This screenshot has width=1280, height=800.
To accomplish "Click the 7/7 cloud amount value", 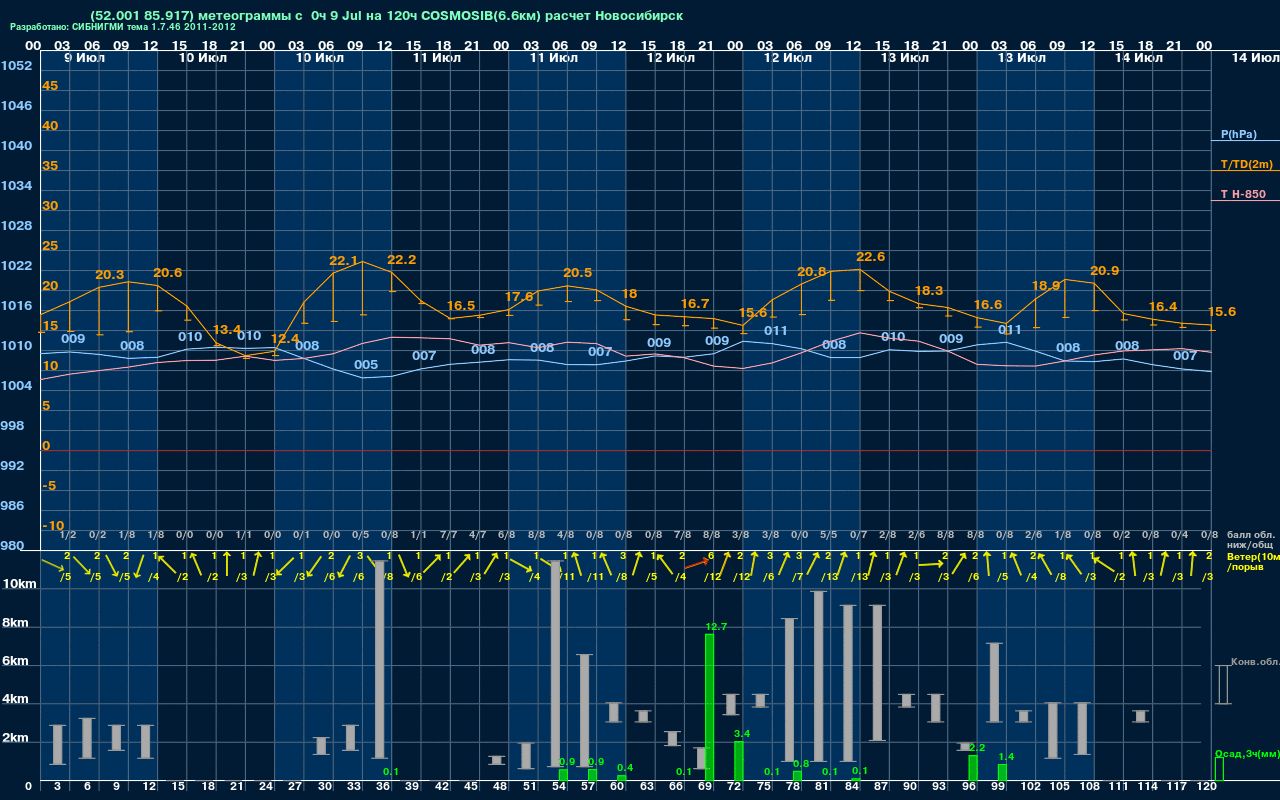I will [x=449, y=536].
